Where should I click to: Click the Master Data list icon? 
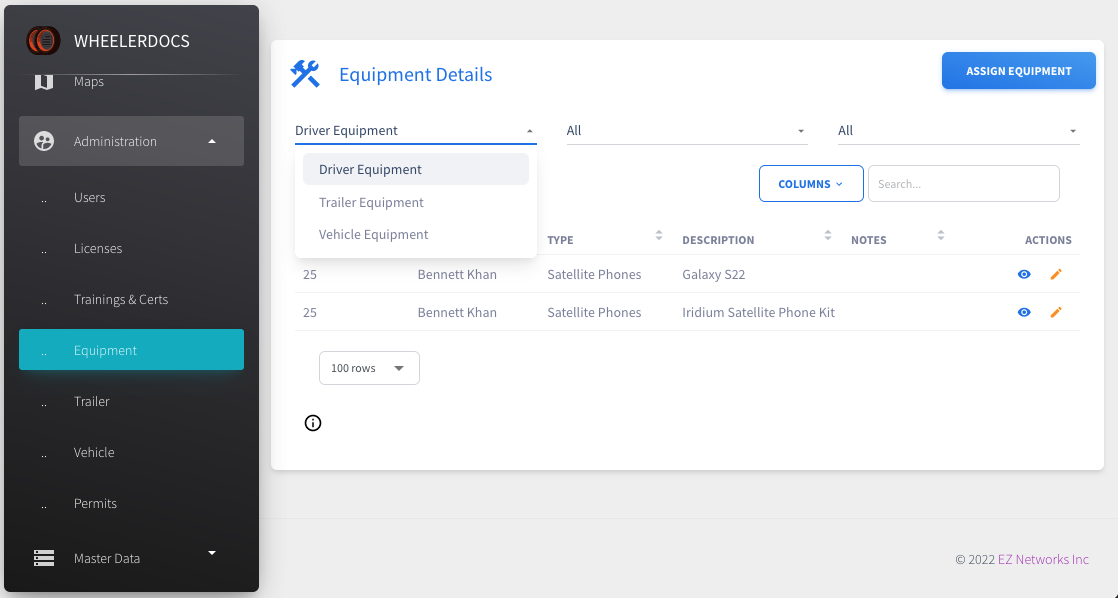[x=44, y=558]
